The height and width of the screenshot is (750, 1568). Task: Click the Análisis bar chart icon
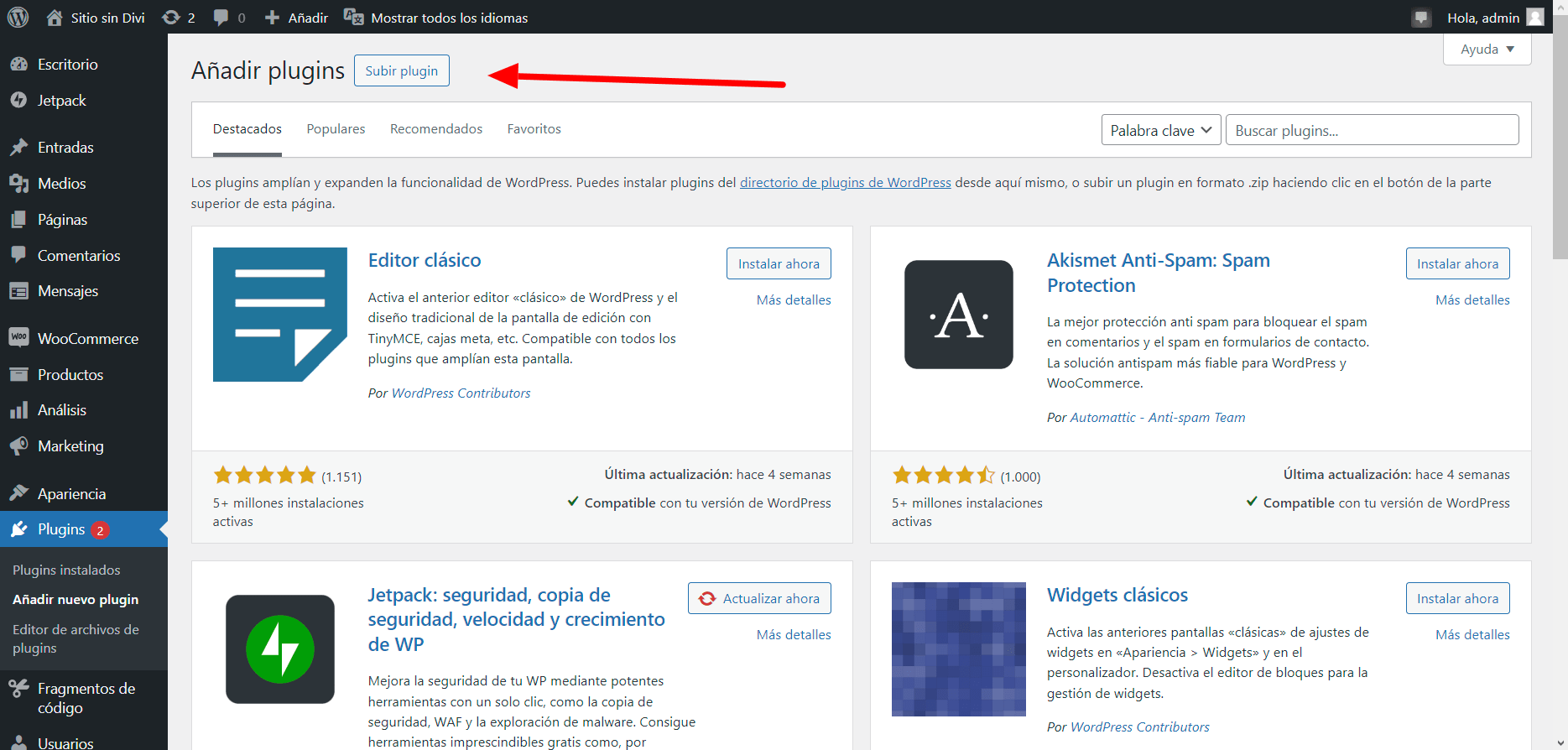(18, 410)
